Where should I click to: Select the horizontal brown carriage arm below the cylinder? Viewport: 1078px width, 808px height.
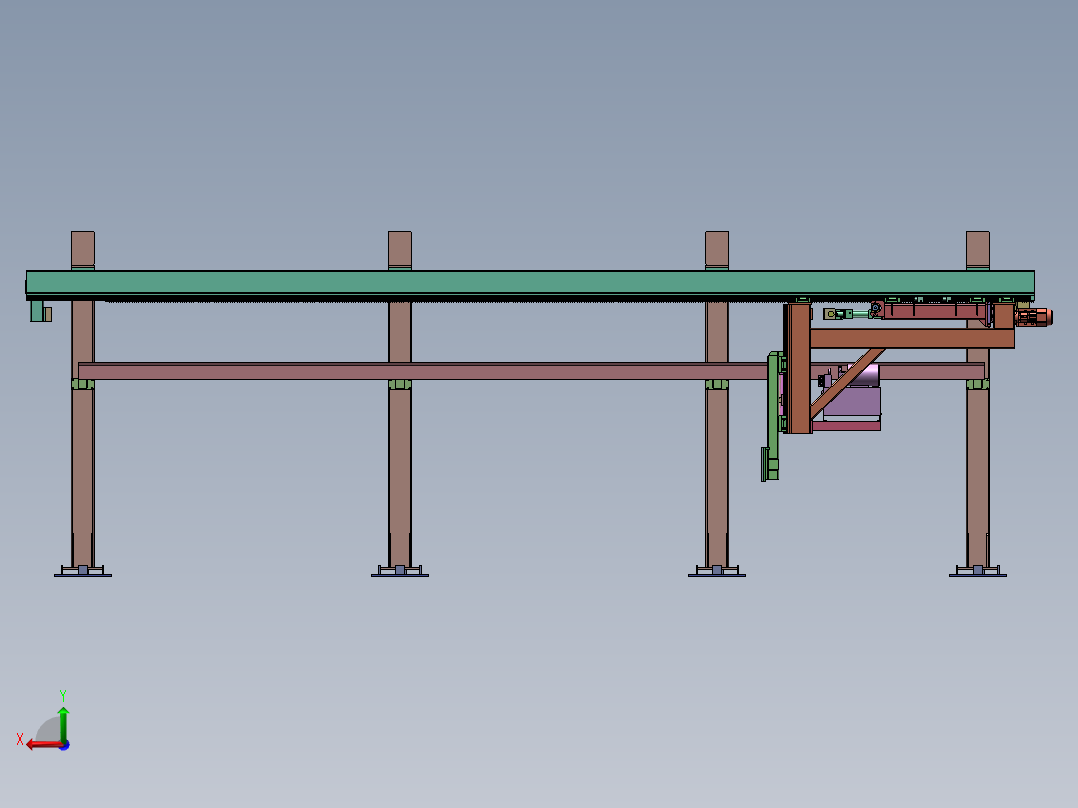[912, 338]
